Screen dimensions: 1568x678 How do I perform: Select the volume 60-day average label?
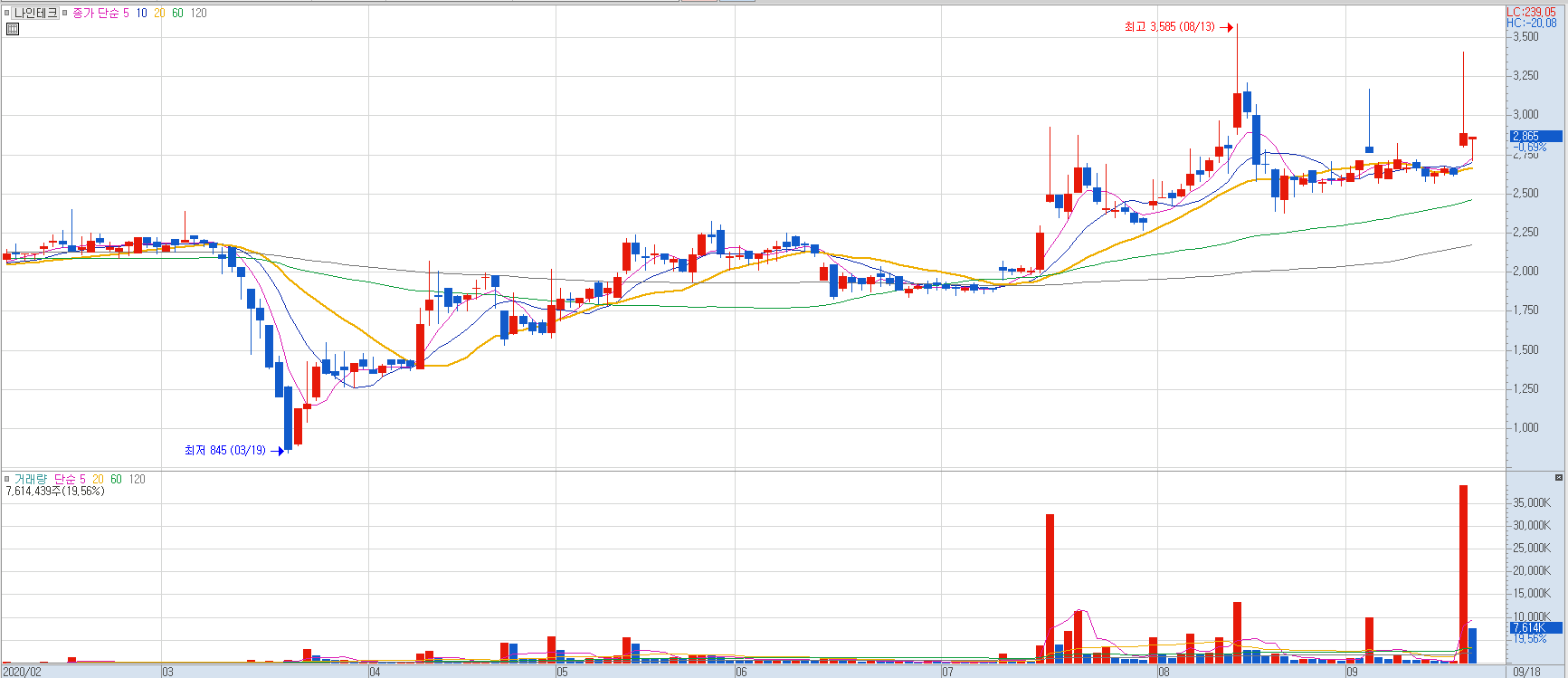[x=116, y=479]
